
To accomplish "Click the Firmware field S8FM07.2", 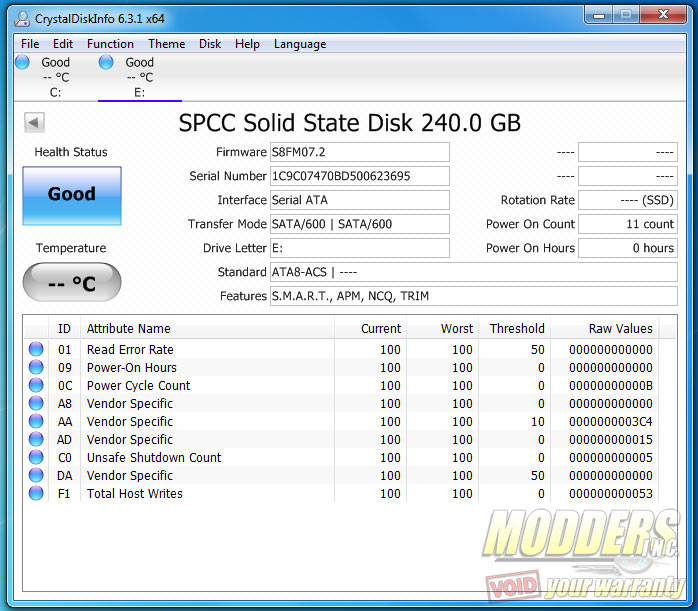I will [360, 152].
